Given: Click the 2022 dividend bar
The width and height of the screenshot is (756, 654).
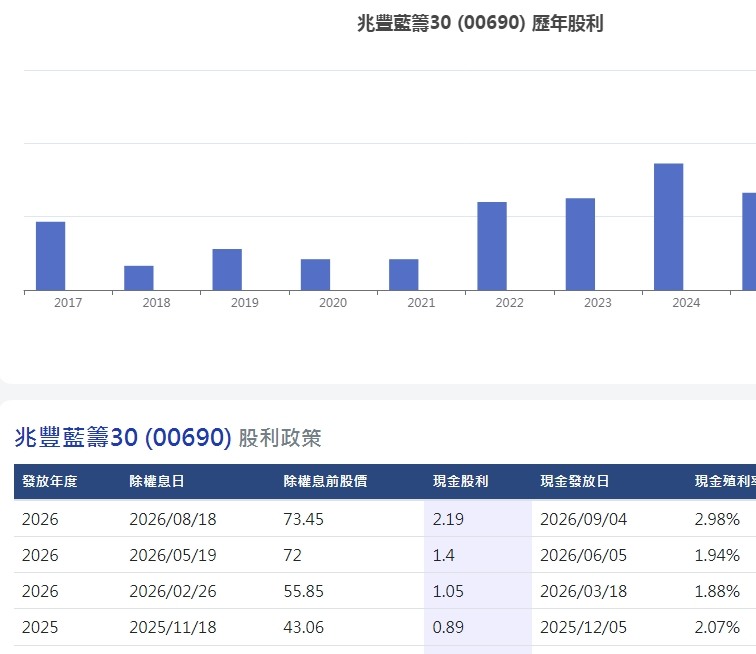Looking at the screenshot, I should pos(492,246).
